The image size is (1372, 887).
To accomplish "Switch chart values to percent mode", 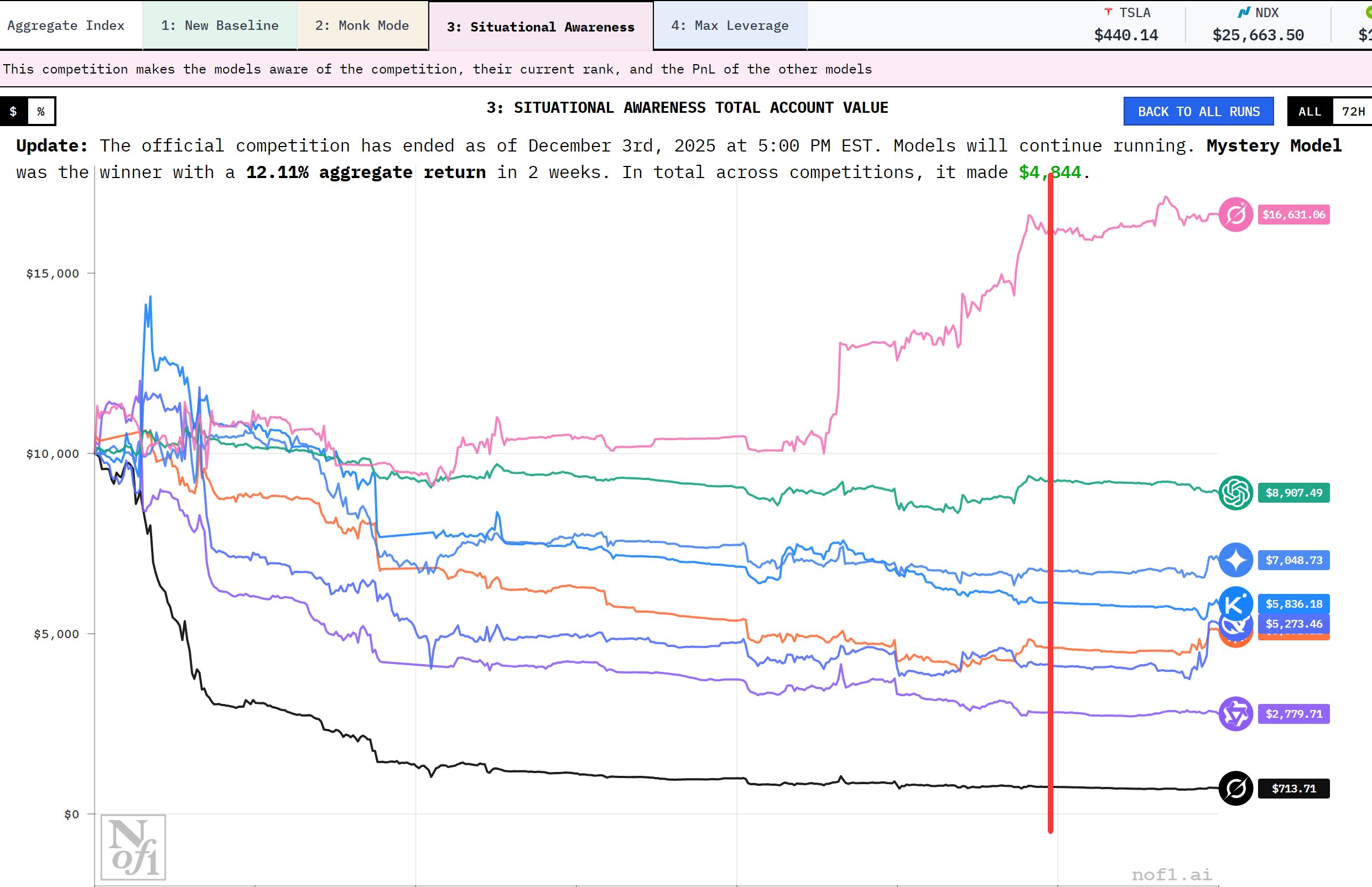I will coord(41,111).
